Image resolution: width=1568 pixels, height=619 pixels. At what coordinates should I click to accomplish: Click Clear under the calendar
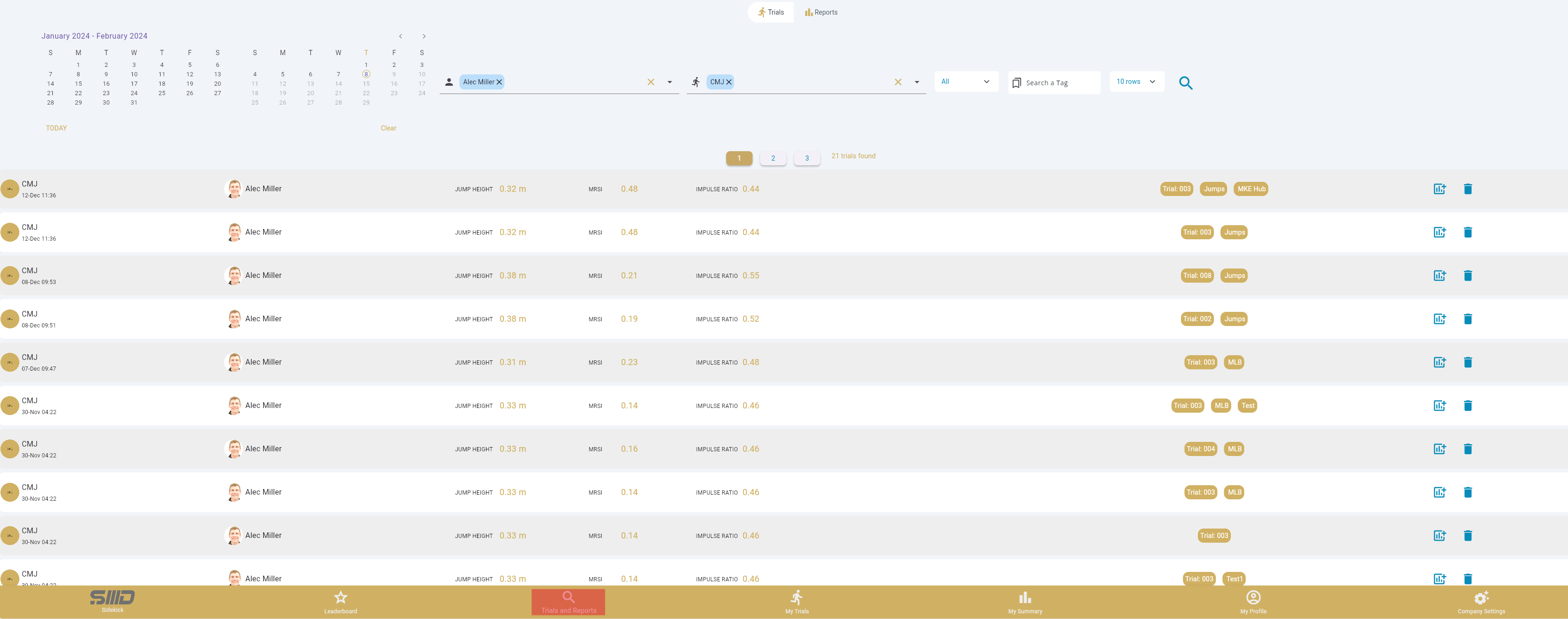pos(388,128)
